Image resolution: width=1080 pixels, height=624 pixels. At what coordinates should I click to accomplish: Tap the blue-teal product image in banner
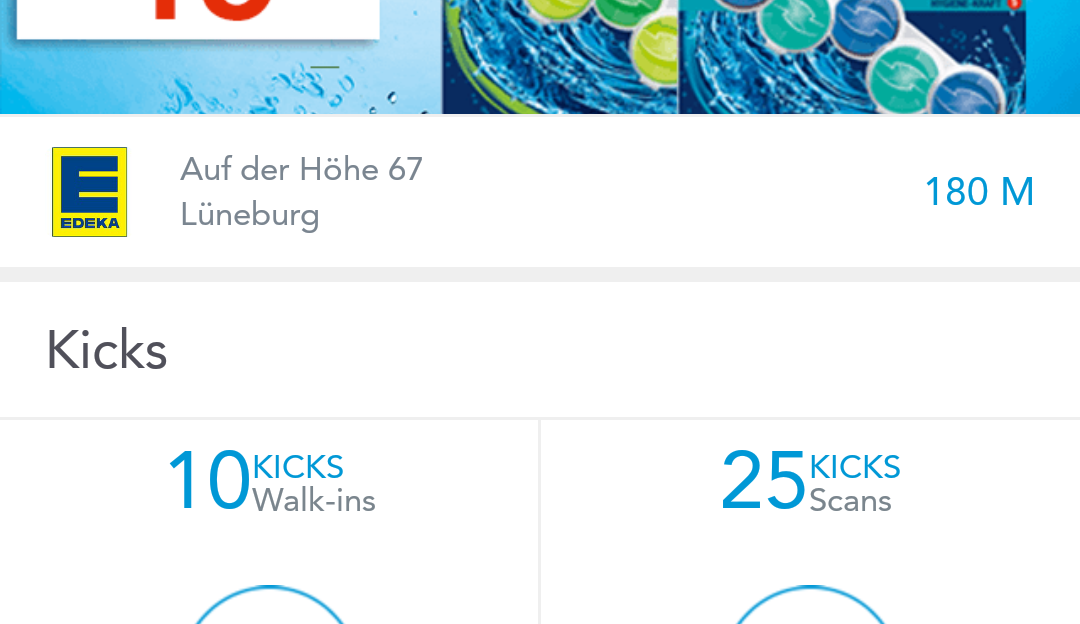[853, 56]
